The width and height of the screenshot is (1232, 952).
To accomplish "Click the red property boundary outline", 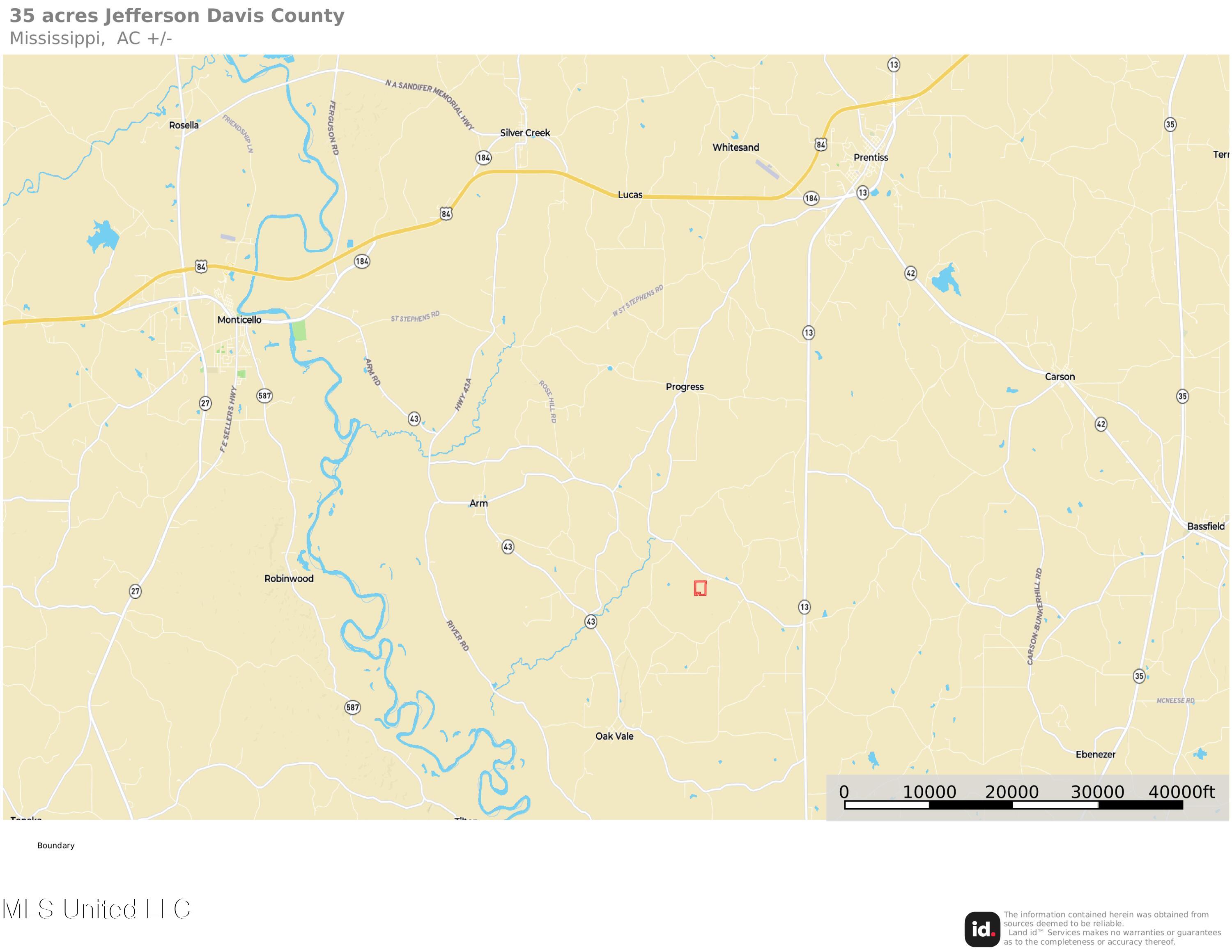I will click(x=700, y=588).
